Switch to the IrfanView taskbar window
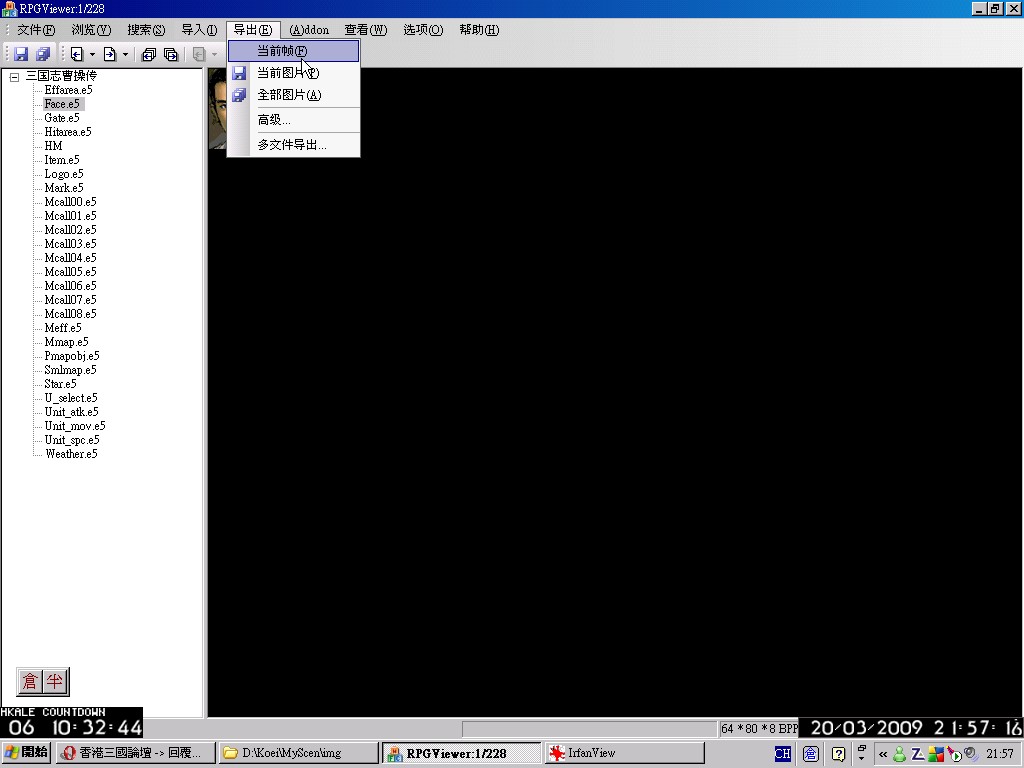 coord(624,753)
